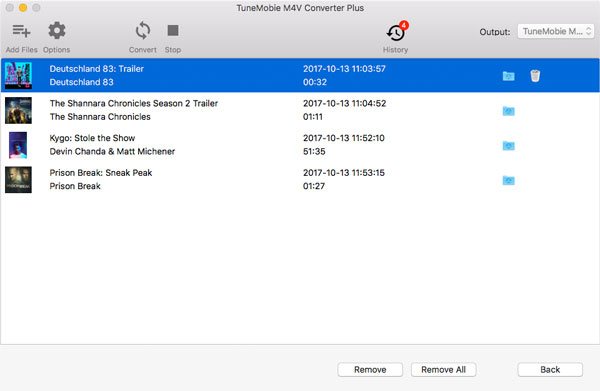Click the Remove button

pyautogui.click(x=370, y=370)
